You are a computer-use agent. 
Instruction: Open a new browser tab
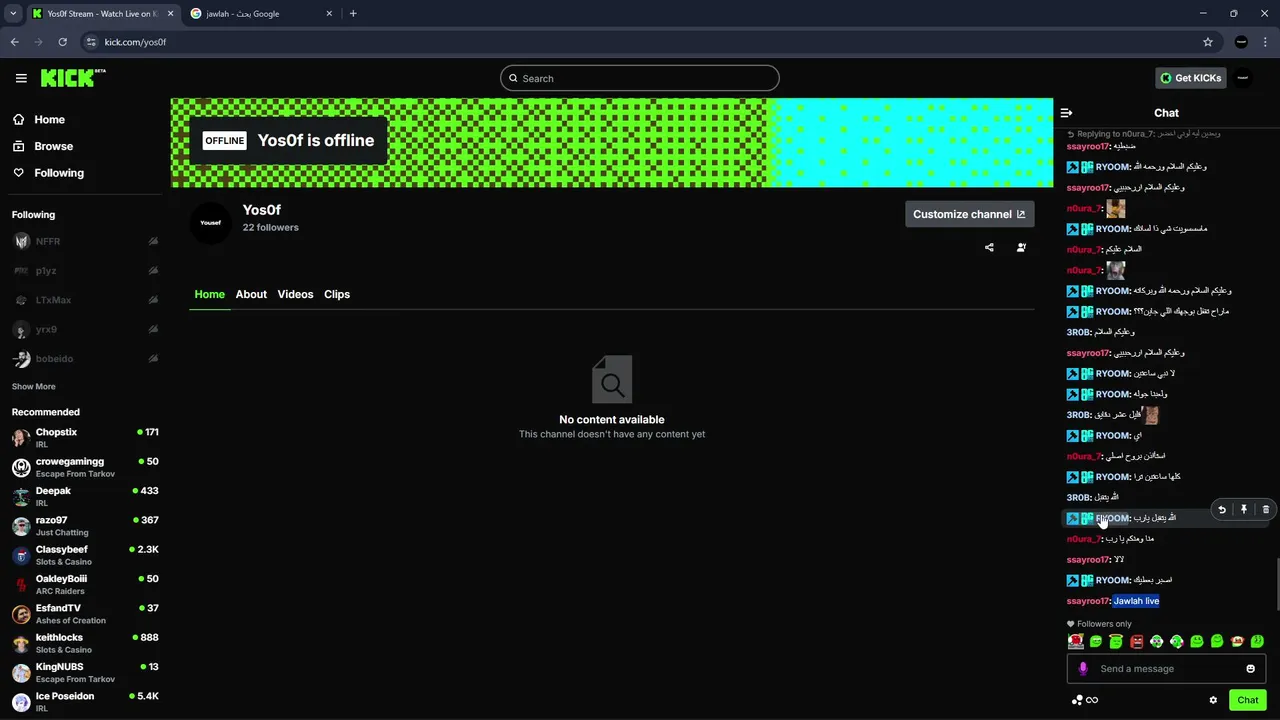pos(353,14)
